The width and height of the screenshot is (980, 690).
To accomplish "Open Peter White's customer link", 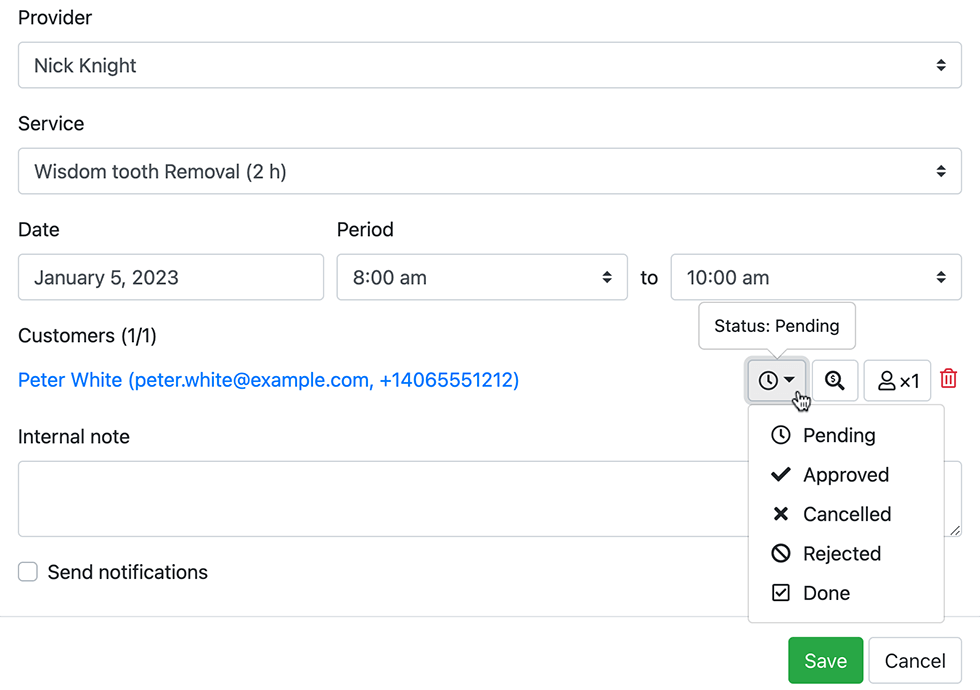I will [x=268, y=380].
